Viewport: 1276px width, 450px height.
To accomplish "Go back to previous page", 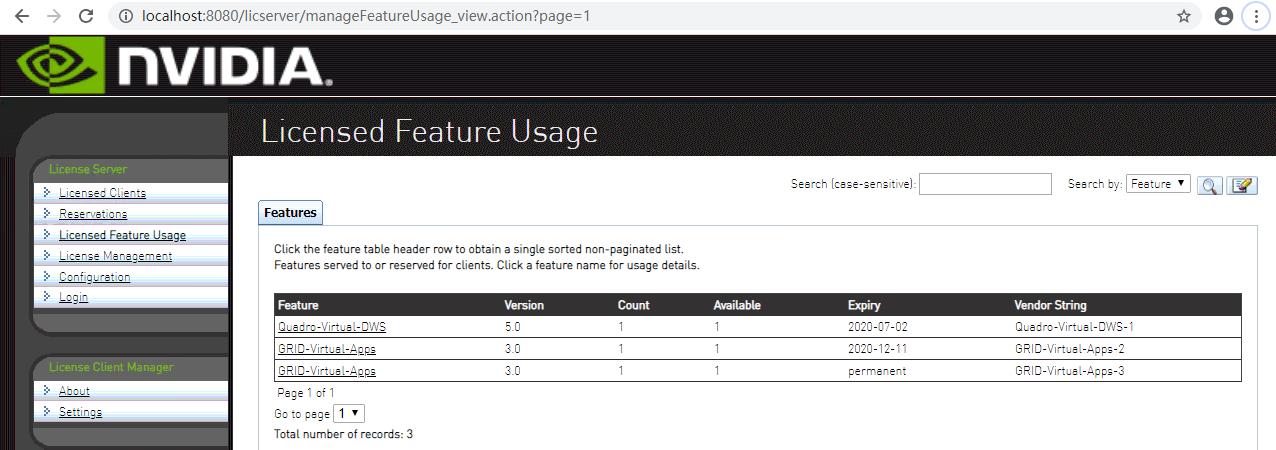I will [x=22, y=16].
